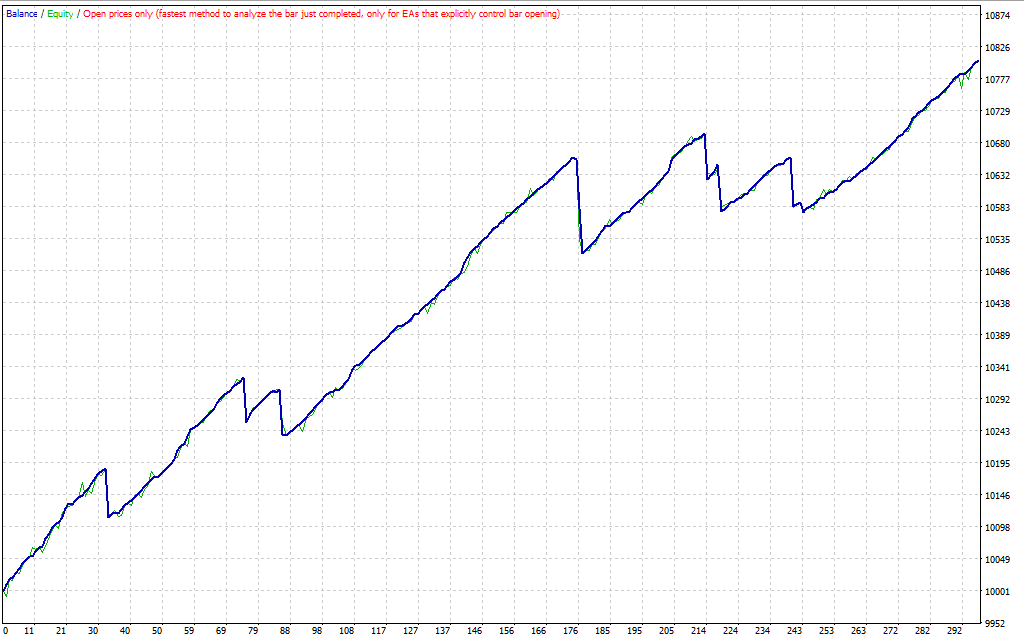Click the blue Balance legend label
Image resolution: width=1024 pixels, height=640 pixels.
[21, 14]
